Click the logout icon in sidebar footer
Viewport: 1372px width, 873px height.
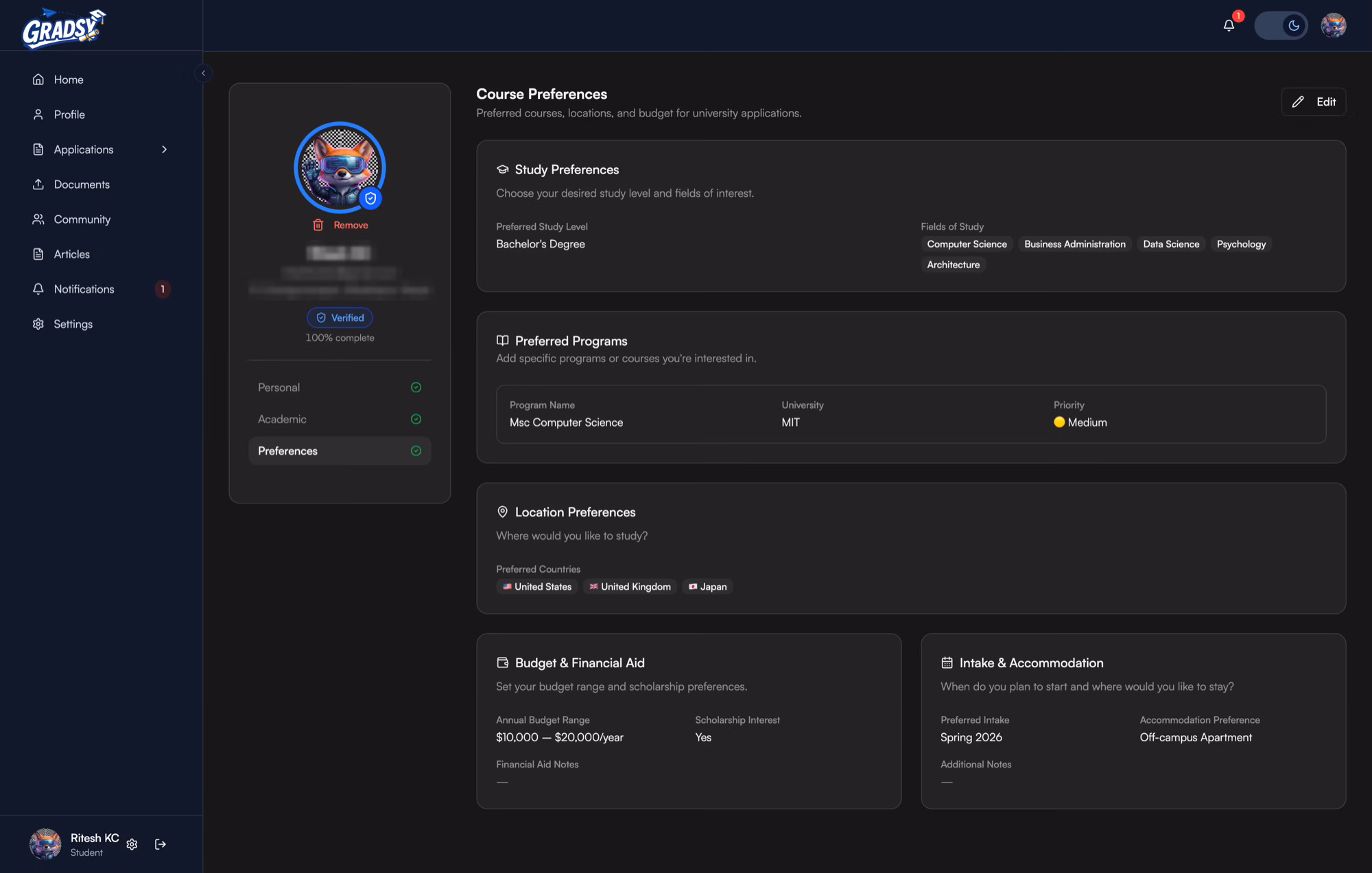[x=161, y=844]
